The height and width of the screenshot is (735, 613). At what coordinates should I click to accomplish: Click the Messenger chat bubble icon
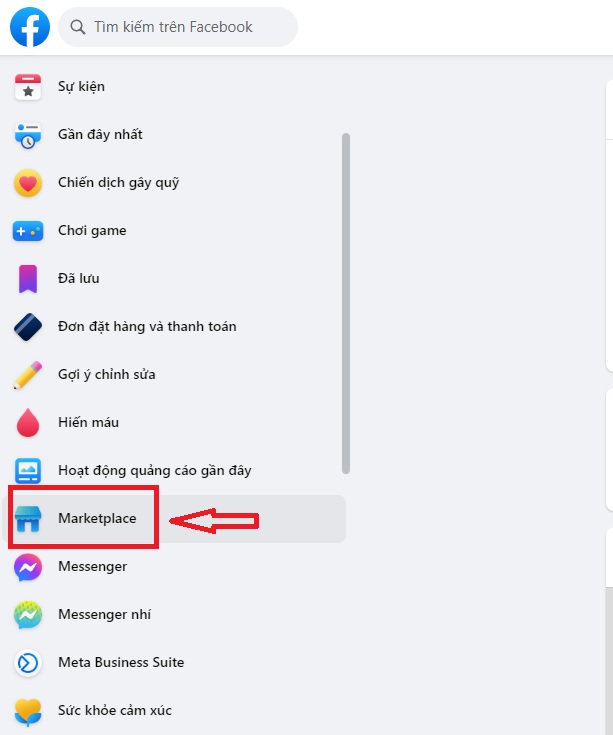(x=28, y=567)
